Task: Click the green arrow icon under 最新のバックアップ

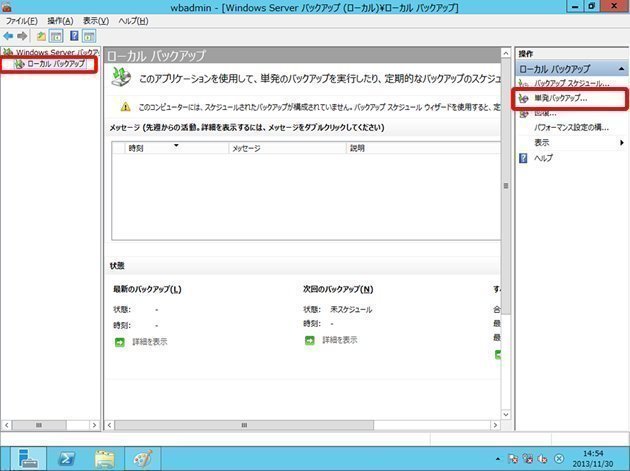Action: tap(120, 342)
